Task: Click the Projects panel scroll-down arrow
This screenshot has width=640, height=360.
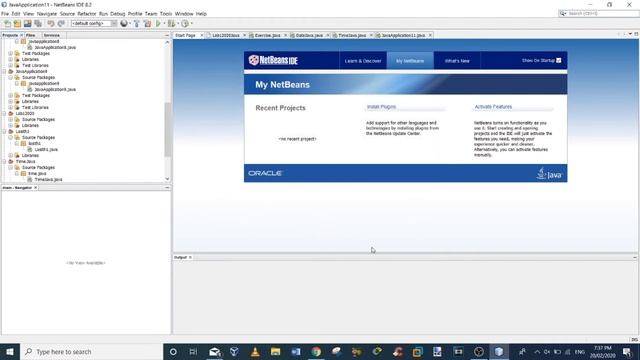Action: 167,179
